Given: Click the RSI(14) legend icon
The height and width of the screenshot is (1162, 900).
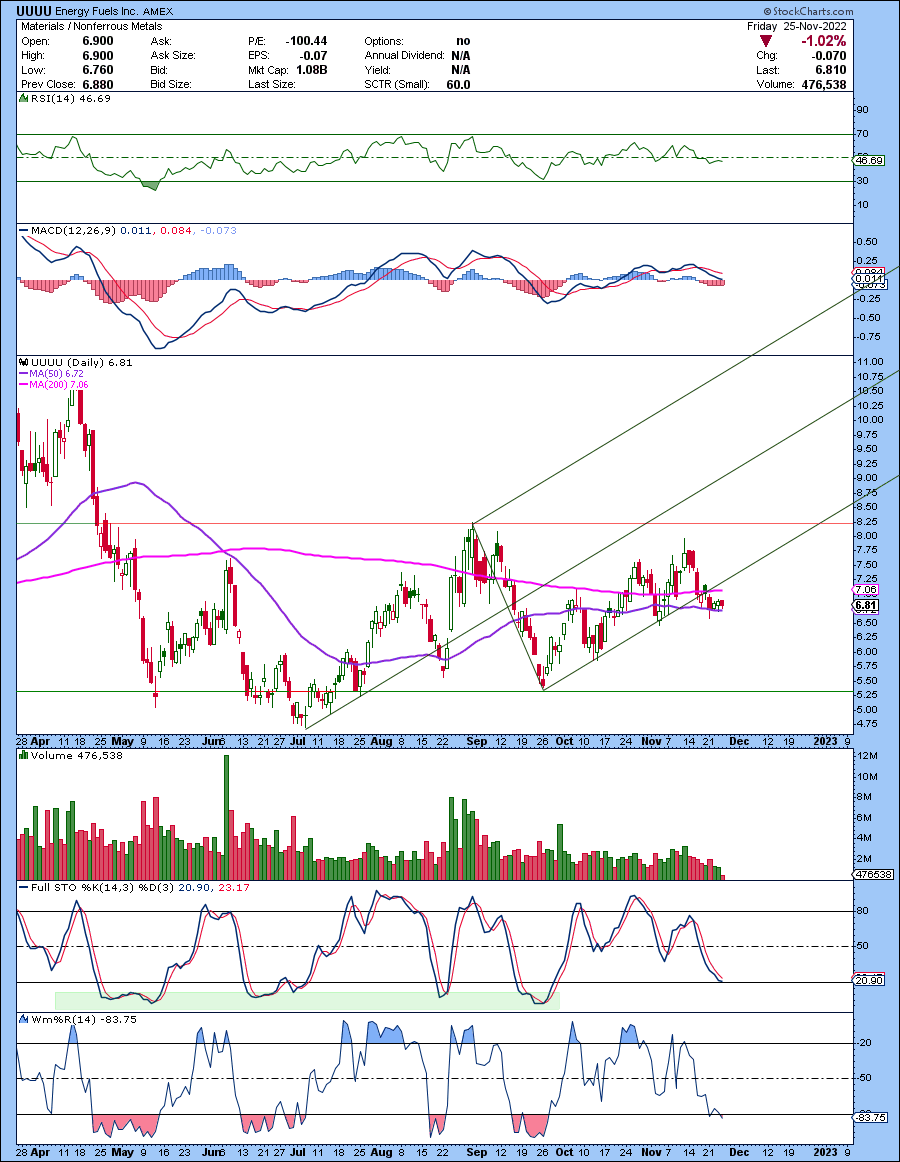Looking at the screenshot, I should [x=24, y=99].
